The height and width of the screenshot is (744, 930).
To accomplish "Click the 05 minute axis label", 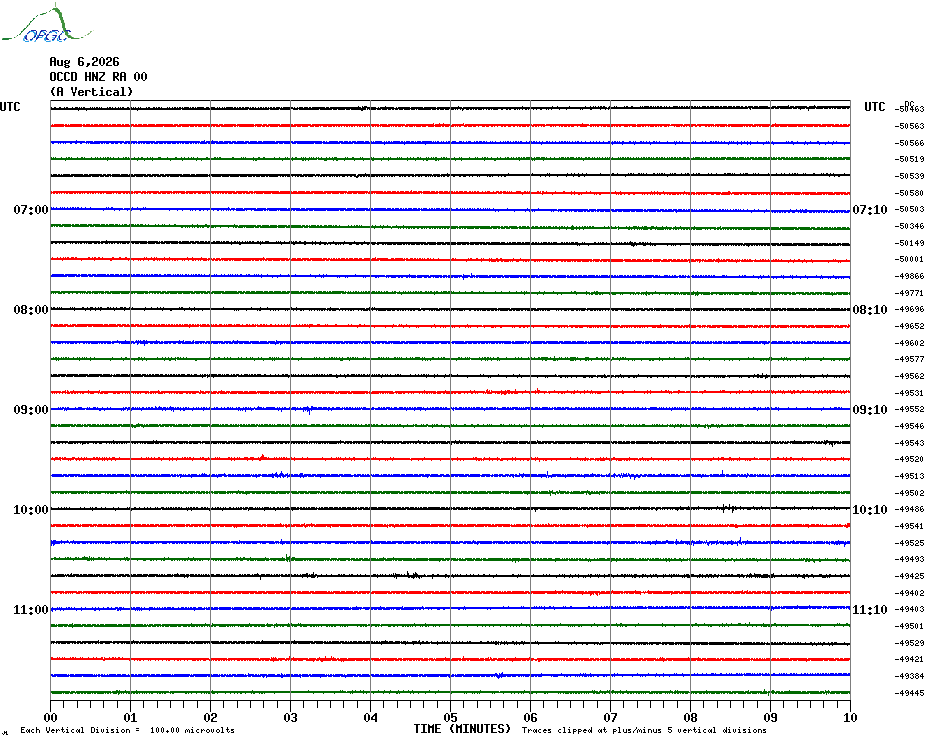I will 451,717.
